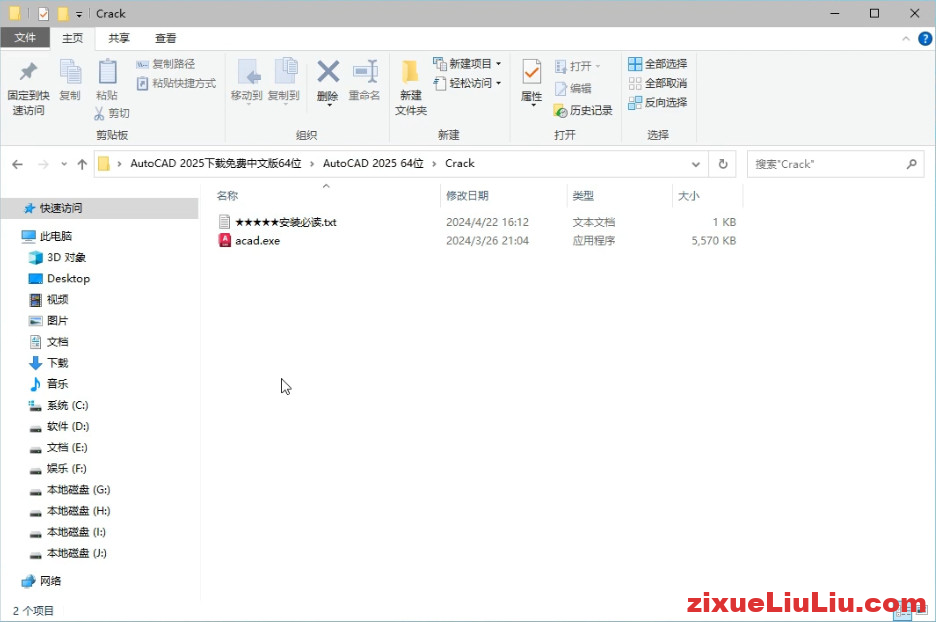Click inside the 搜索"Crack" search box
This screenshot has width=936, height=622.
(830, 163)
